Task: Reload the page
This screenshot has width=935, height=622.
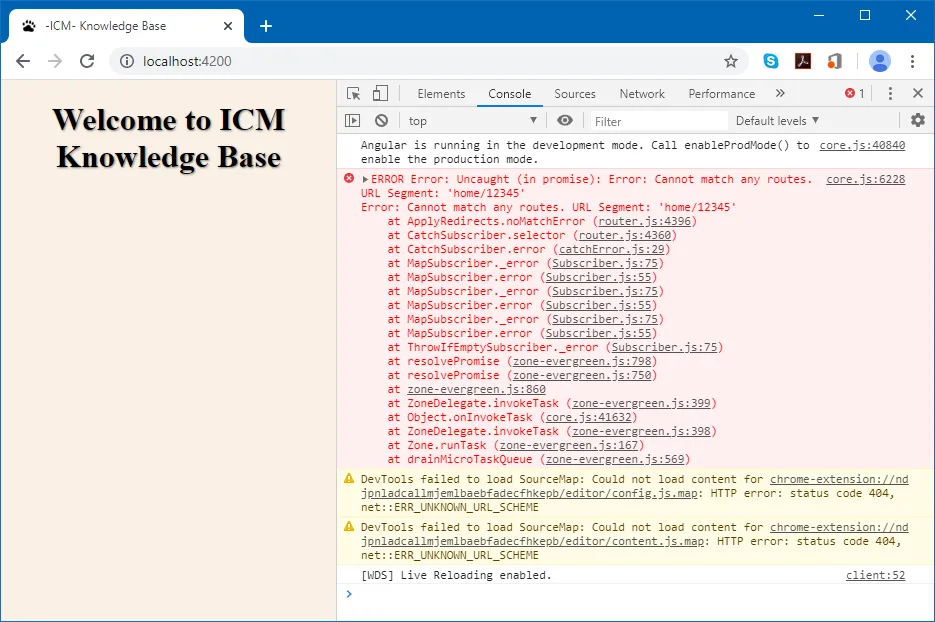Action: click(87, 61)
